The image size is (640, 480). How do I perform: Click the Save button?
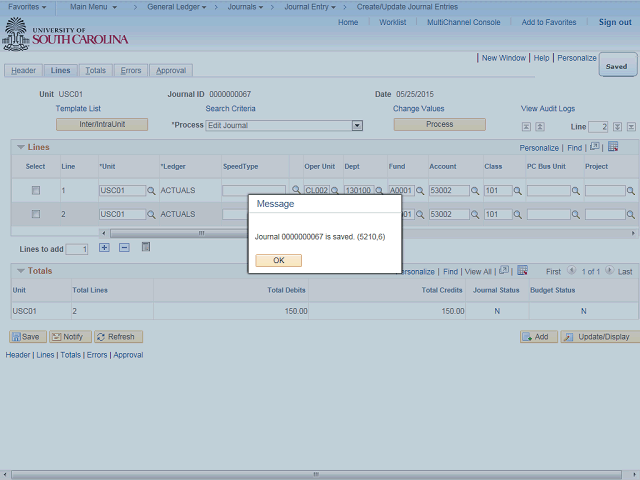28,337
